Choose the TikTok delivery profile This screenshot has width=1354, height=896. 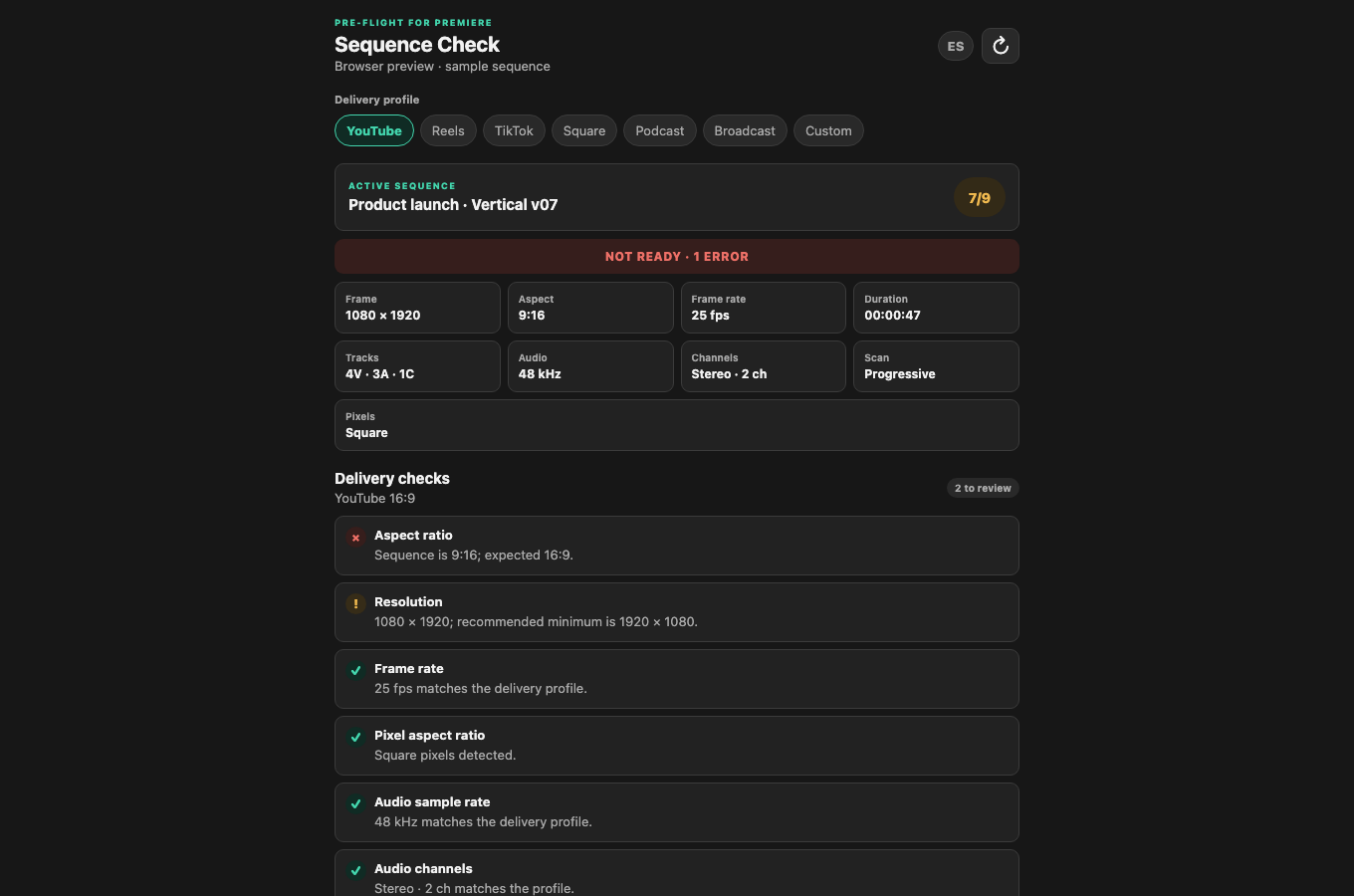pyautogui.click(x=514, y=130)
